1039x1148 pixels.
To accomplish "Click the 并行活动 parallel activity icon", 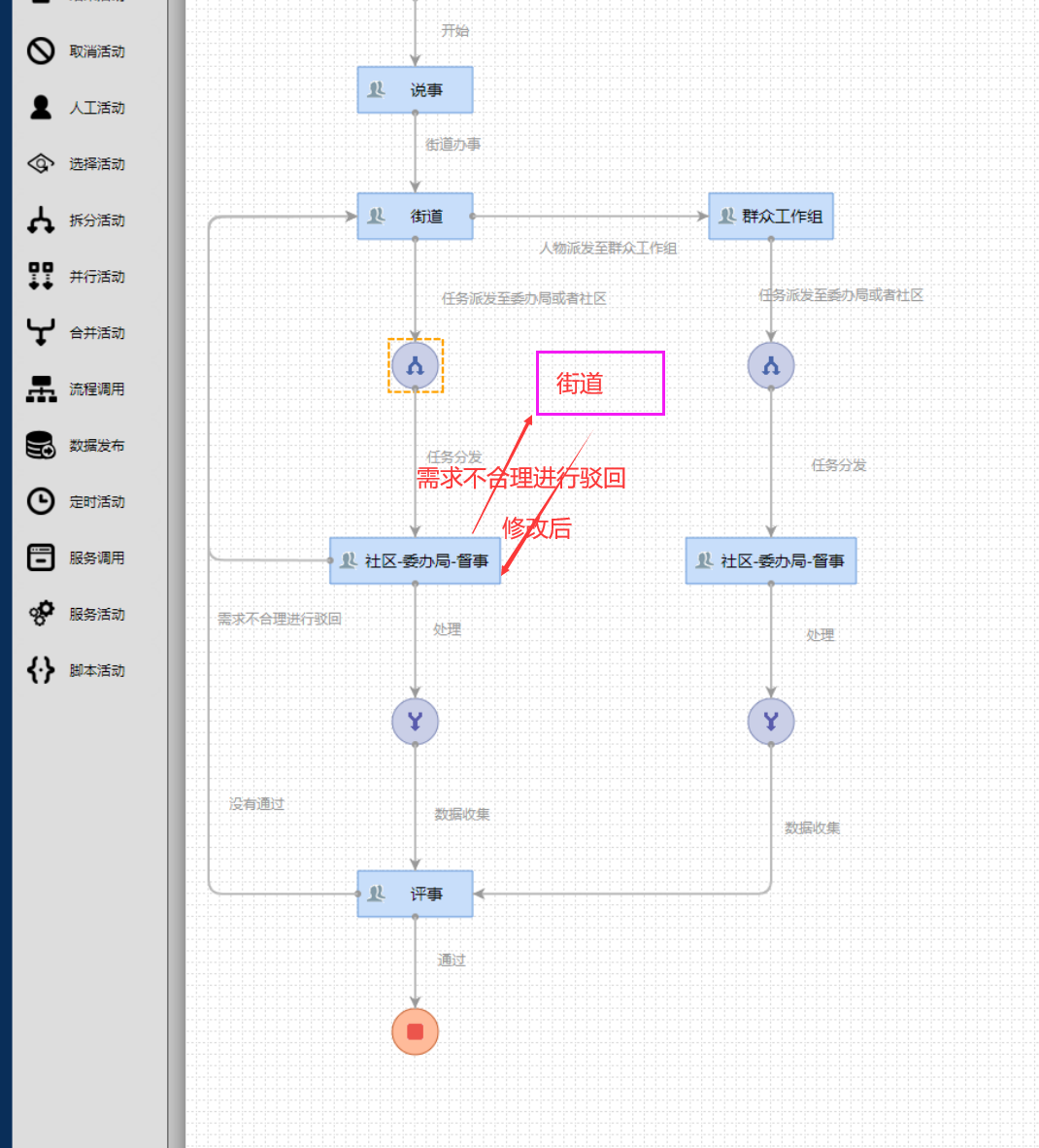I will [41, 276].
